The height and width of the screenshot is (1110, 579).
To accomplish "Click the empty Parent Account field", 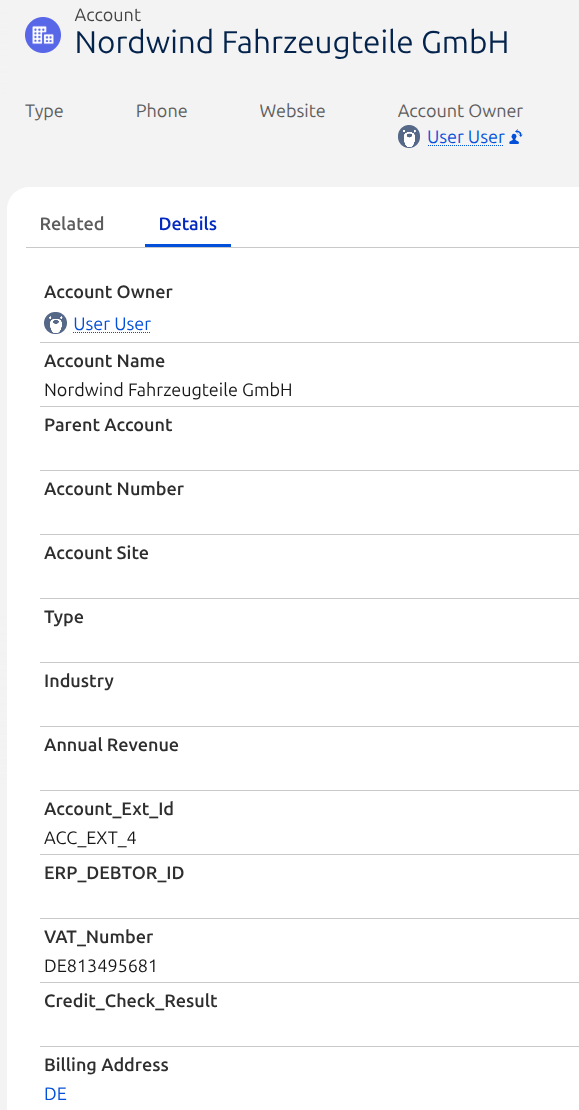I will (309, 439).
